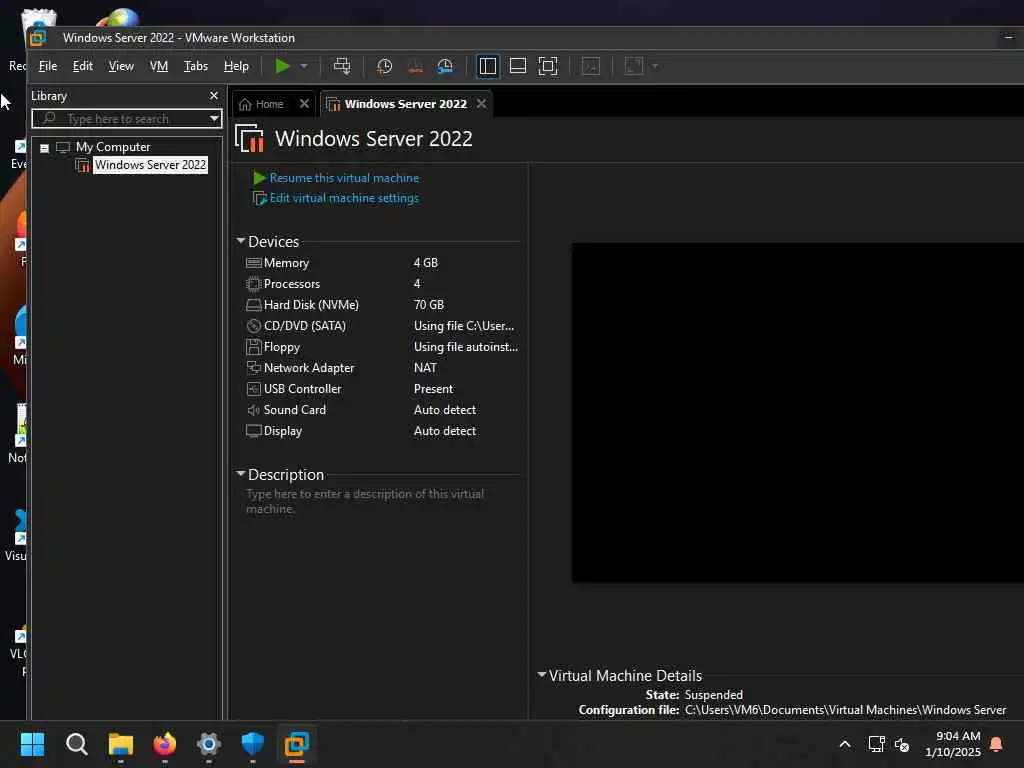Click the Library search input field

coord(121,119)
